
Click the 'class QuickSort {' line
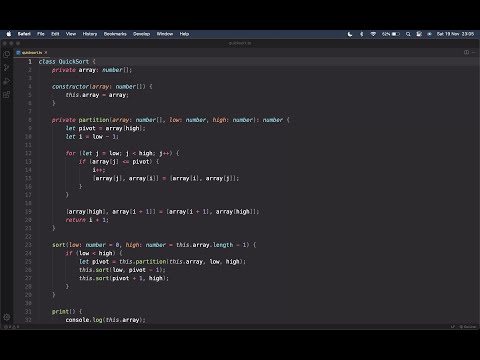click(67, 62)
